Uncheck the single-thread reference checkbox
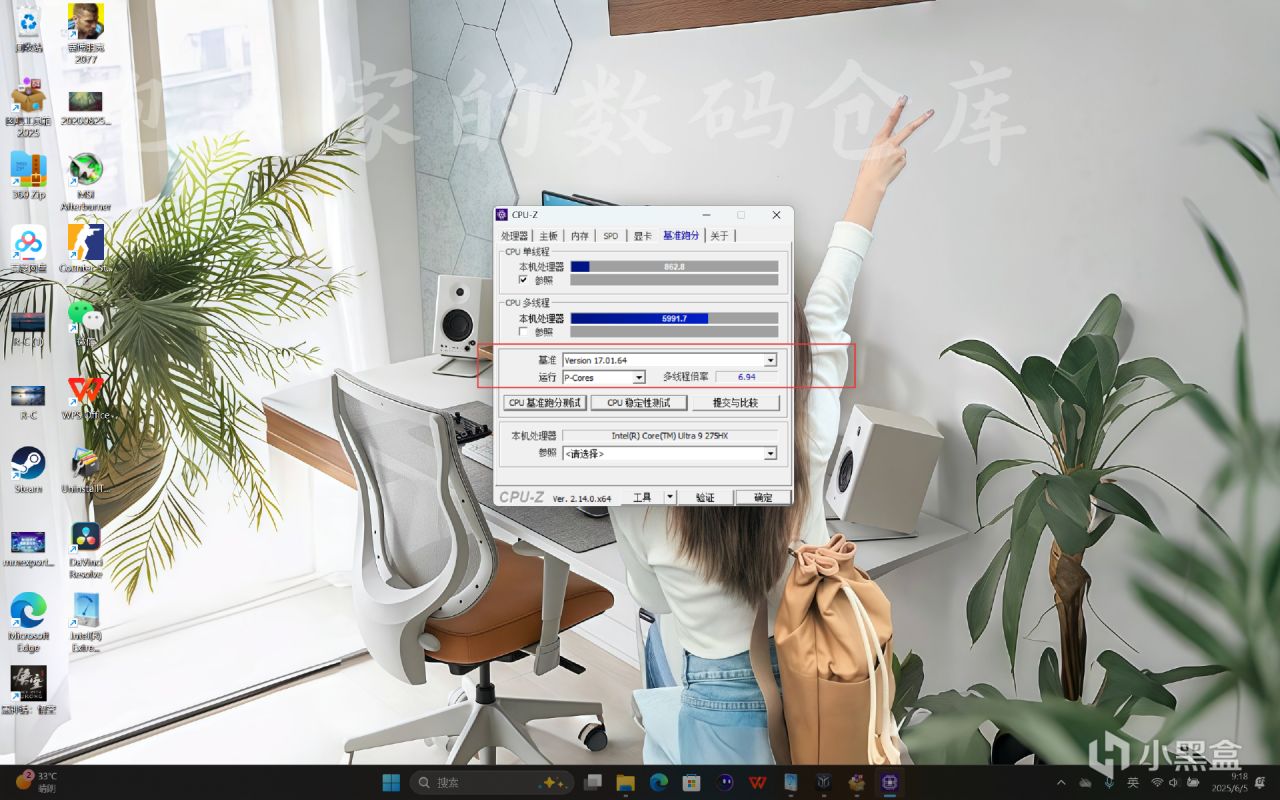The width and height of the screenshot is (1280, 800). click(x=523, y=280)
